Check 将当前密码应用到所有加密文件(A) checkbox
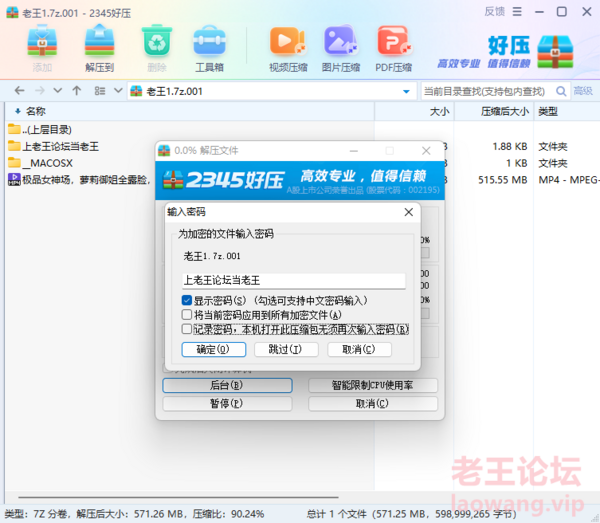The width and height of the screenshot is (600, 523). point(187,315)
